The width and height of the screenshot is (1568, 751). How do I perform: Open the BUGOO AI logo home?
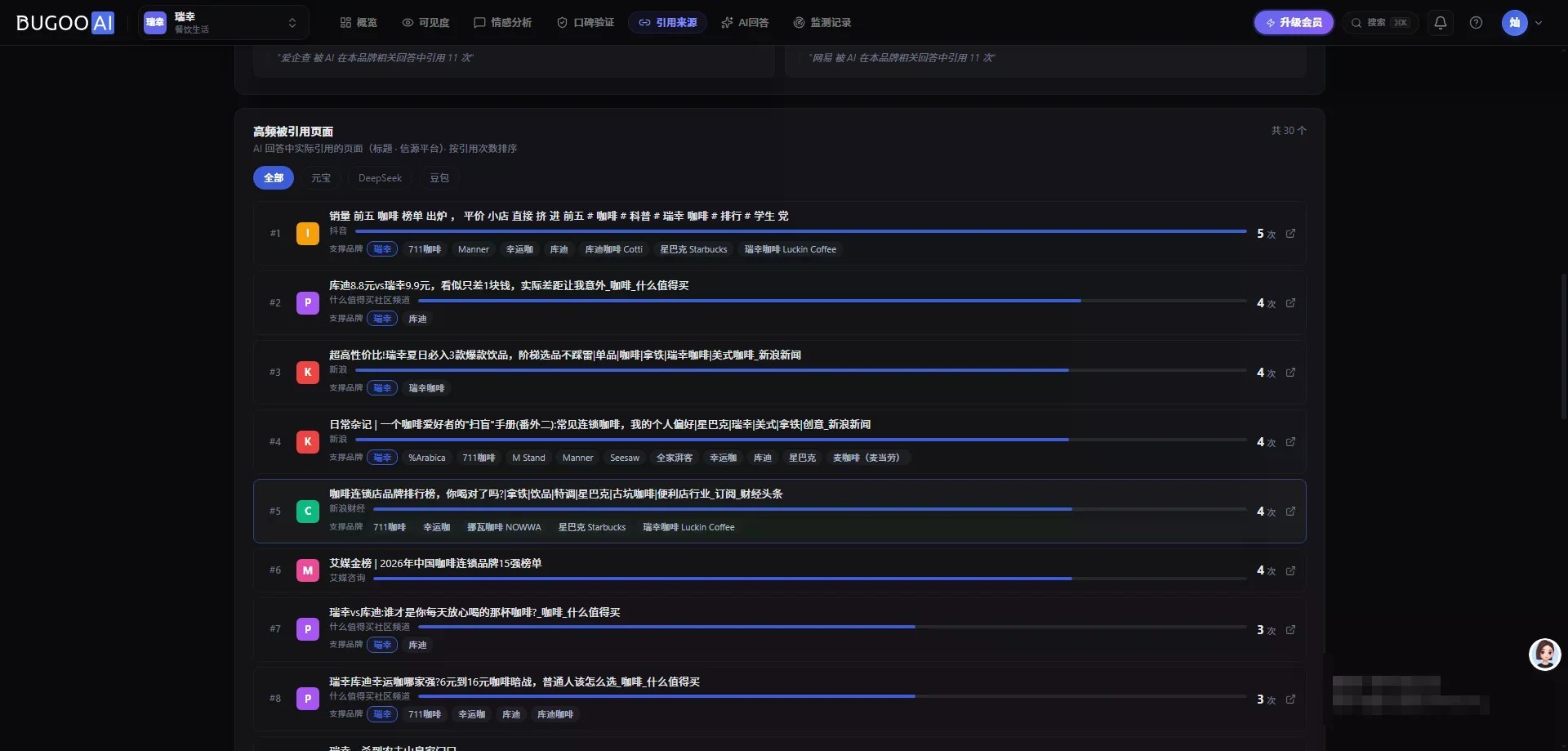point(65,23)
